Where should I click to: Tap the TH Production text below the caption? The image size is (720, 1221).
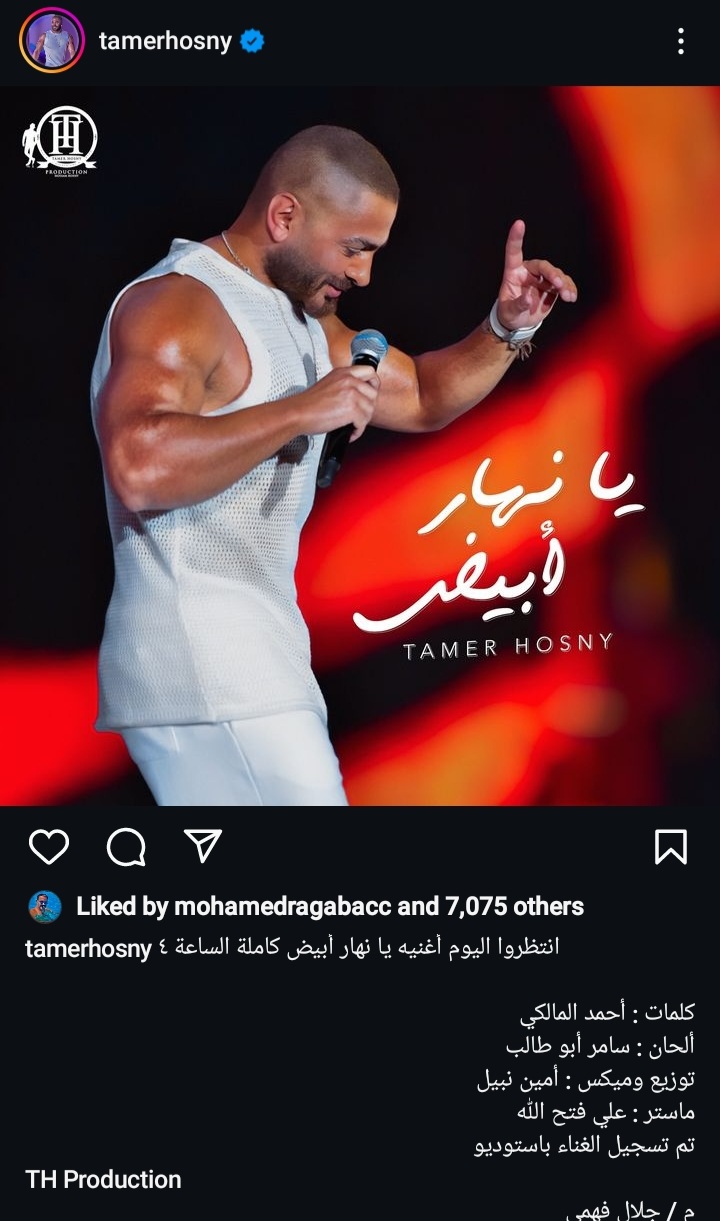[x=103, y=1179]
